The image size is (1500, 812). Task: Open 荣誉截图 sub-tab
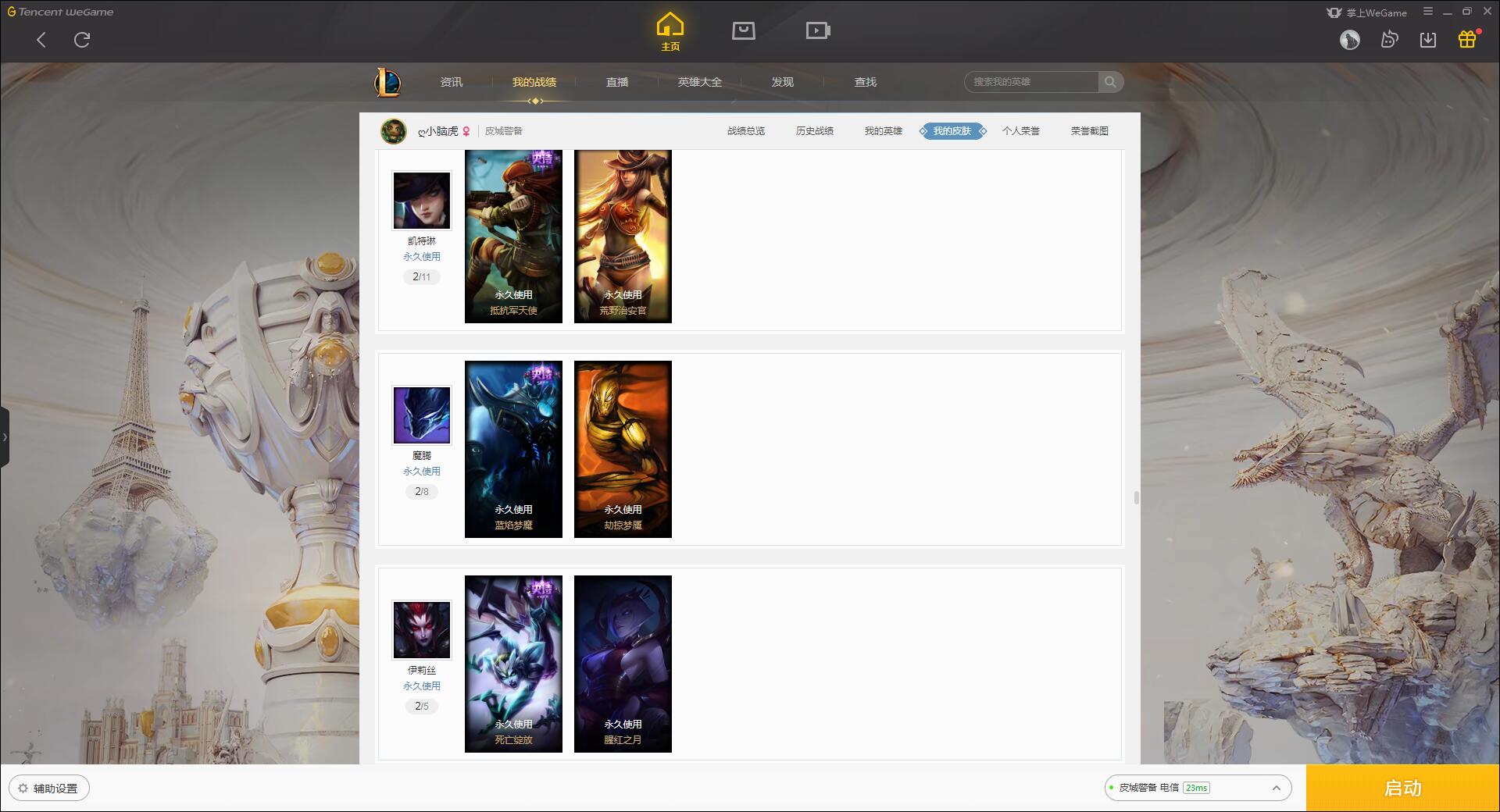coord(1090,131)
